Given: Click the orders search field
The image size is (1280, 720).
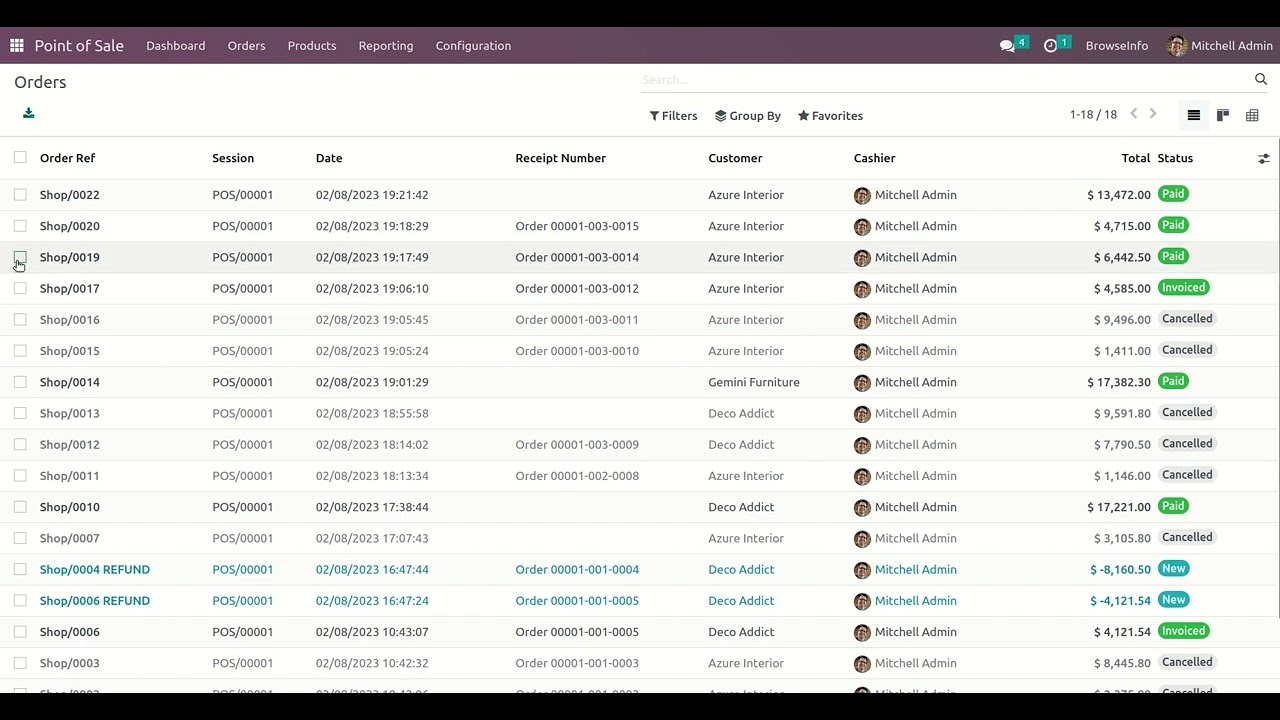Looking at the screenshot, I should click(945, 79).
